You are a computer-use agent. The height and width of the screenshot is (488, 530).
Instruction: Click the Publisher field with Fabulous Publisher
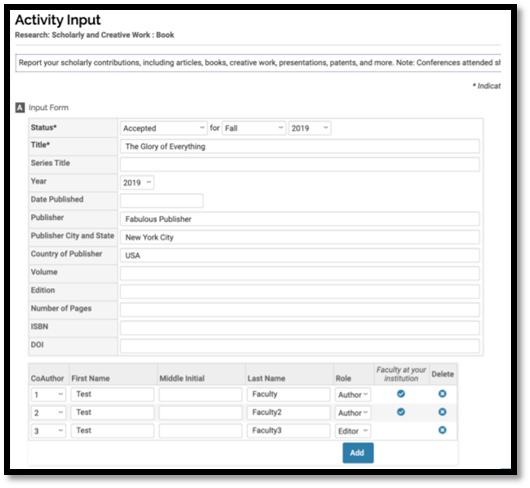coord(300,219)
